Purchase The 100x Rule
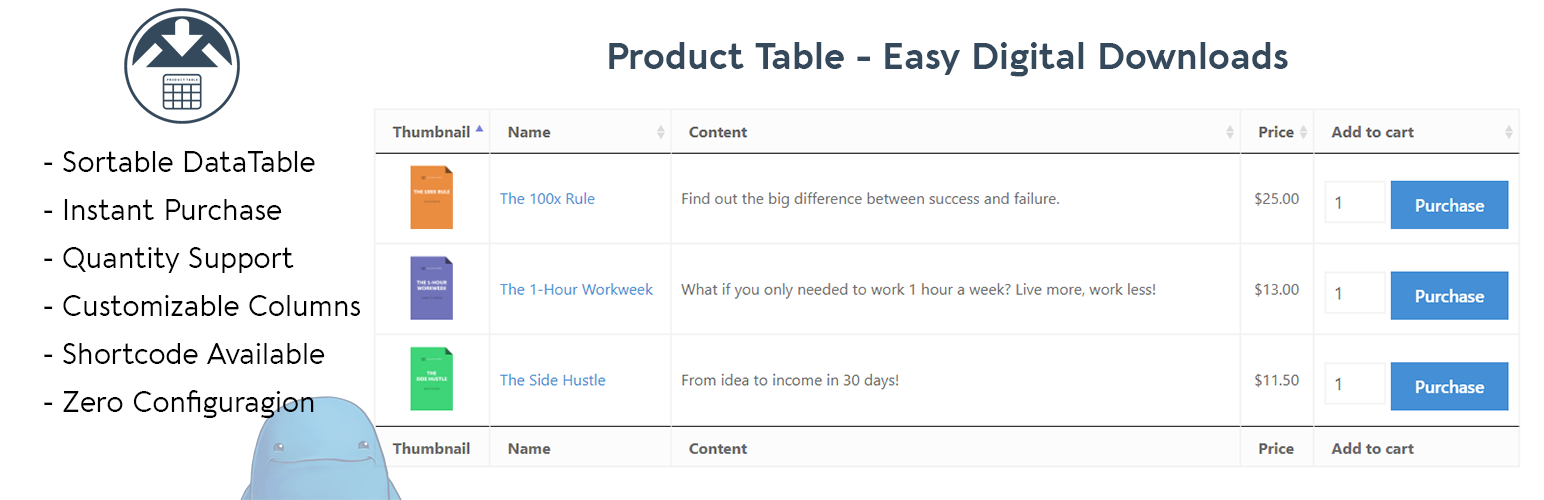 [x=1448, y=206]
